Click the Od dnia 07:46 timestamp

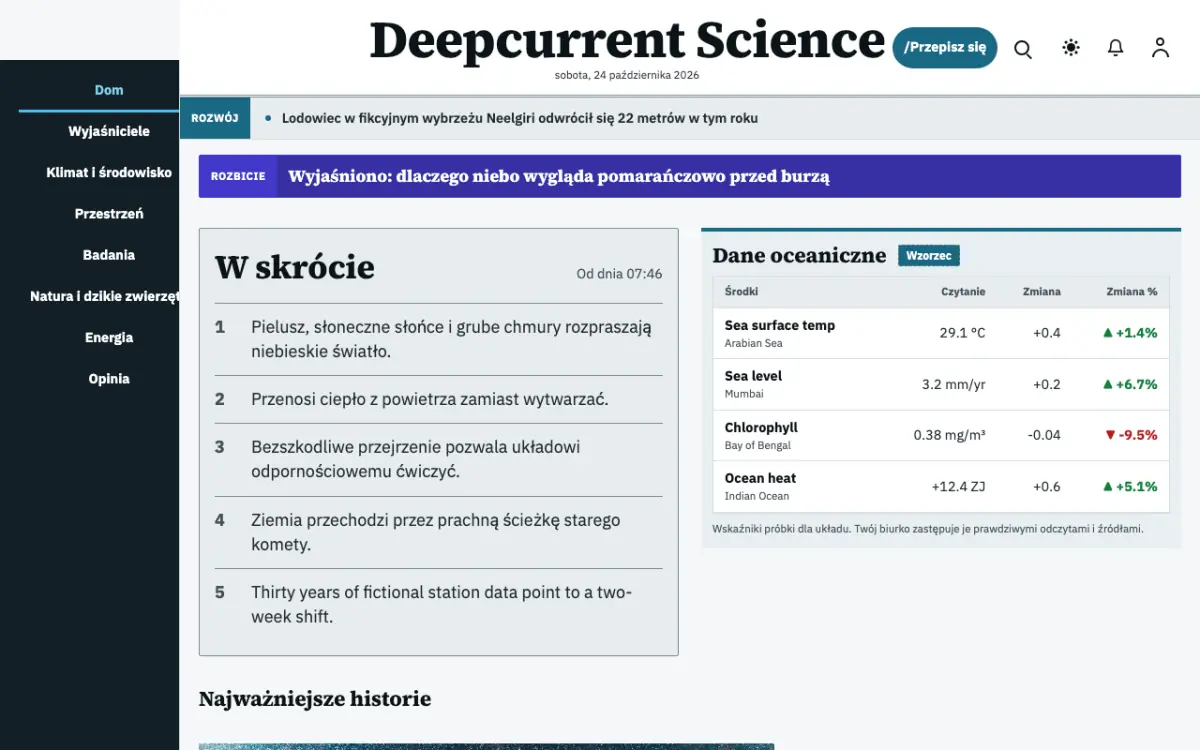(x=619, y=274)
